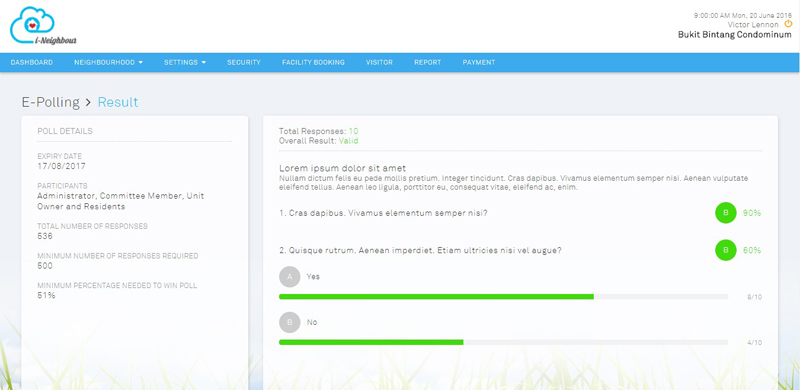Click the No answer progress bar

click(503, 343)
